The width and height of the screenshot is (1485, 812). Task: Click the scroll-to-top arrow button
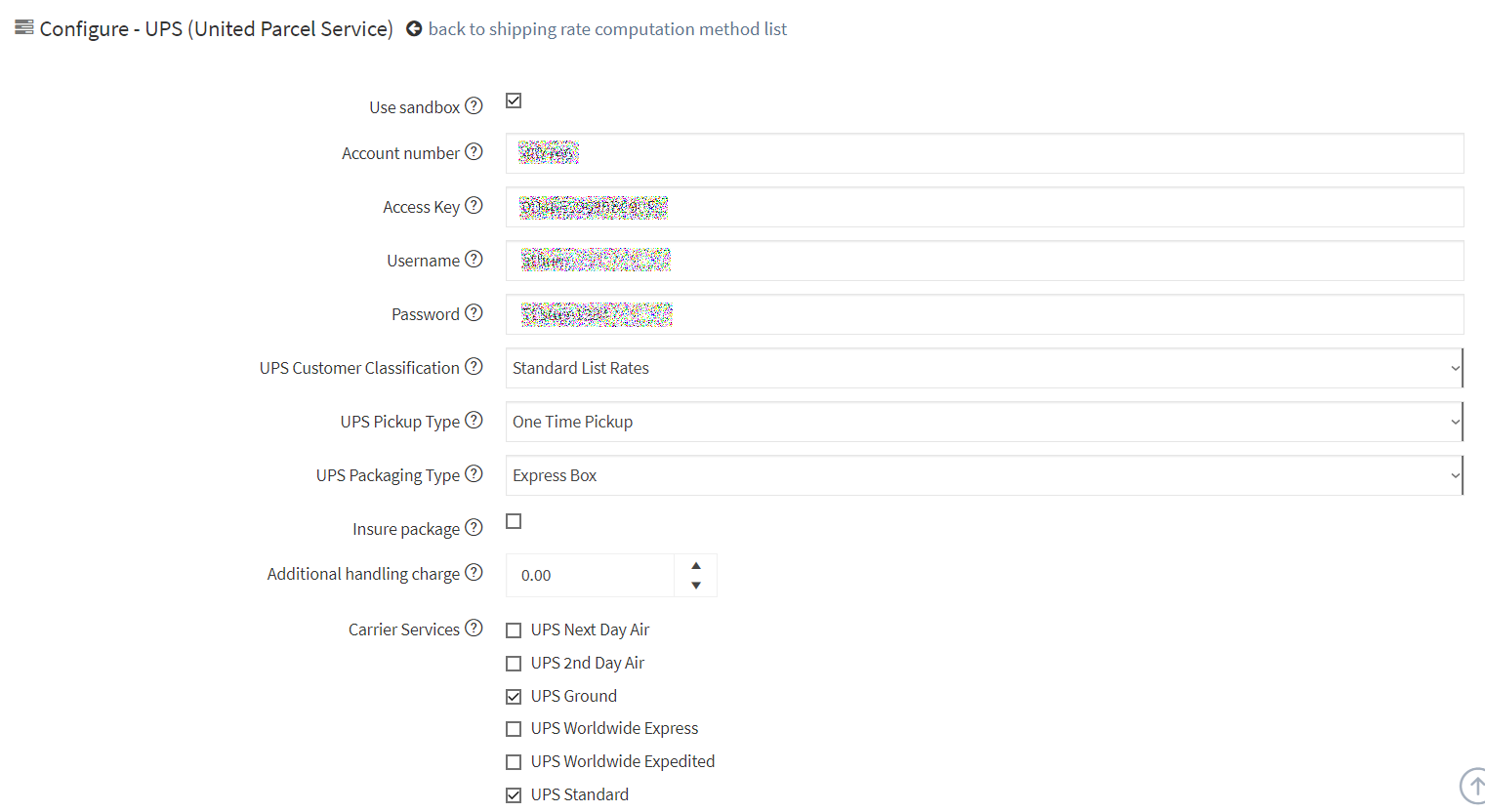tap(1472, 786)
